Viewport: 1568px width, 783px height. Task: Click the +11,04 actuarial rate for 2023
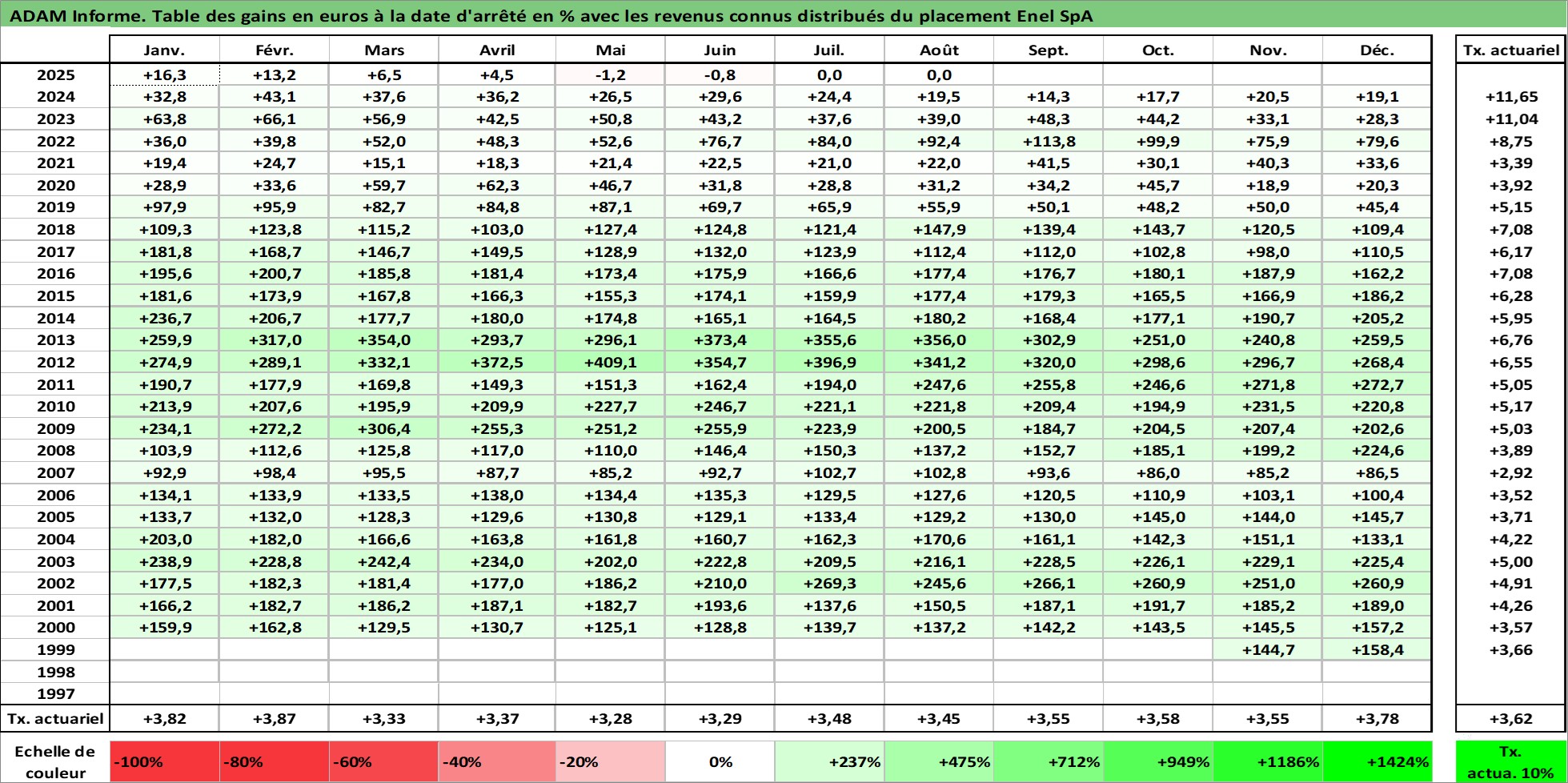click(1510, 118)
